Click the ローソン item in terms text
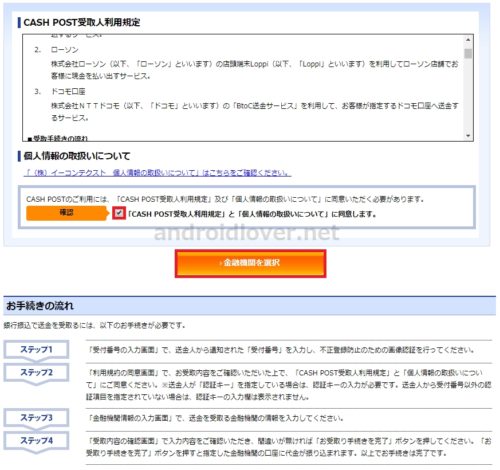The image size is (500, 470). click(65, 50)
